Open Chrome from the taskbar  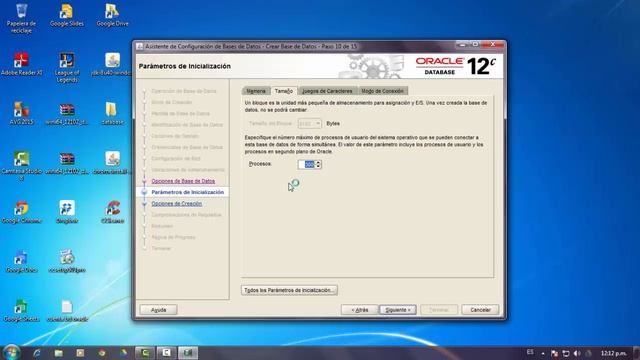point(102,353)
